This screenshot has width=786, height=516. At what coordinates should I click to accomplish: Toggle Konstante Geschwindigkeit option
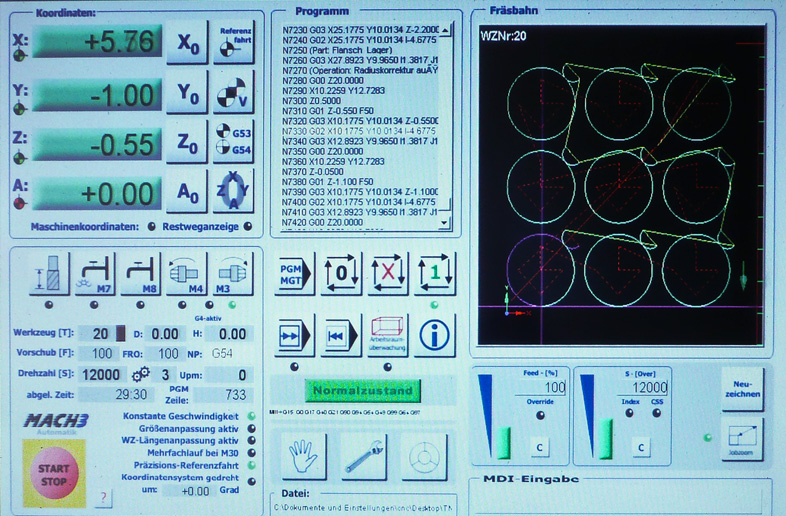[252, 416]
